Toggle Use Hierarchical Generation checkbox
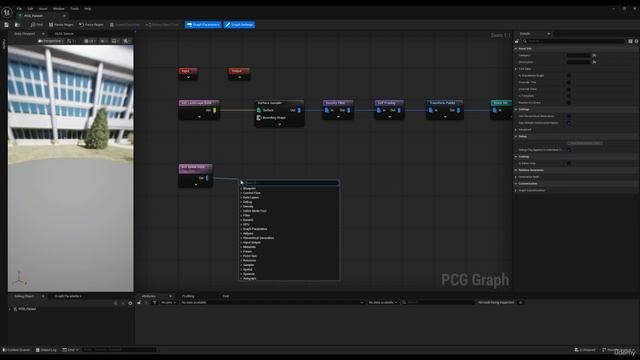This screenshot has height=360, width=640. coord(569,116)
